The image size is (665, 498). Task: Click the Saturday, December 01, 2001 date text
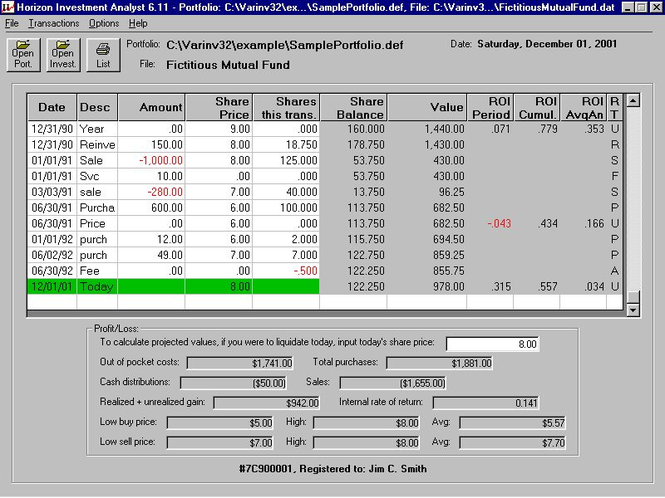(547, 44)
